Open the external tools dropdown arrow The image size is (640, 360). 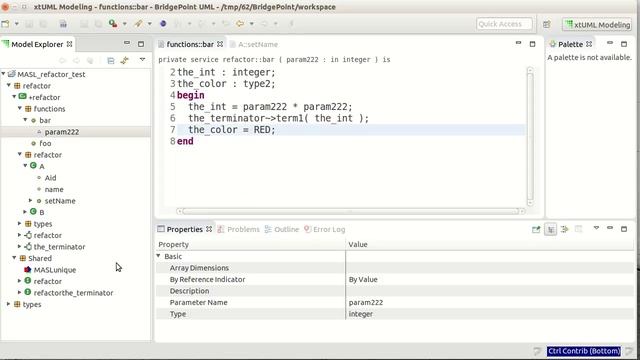tap(149, 24)
